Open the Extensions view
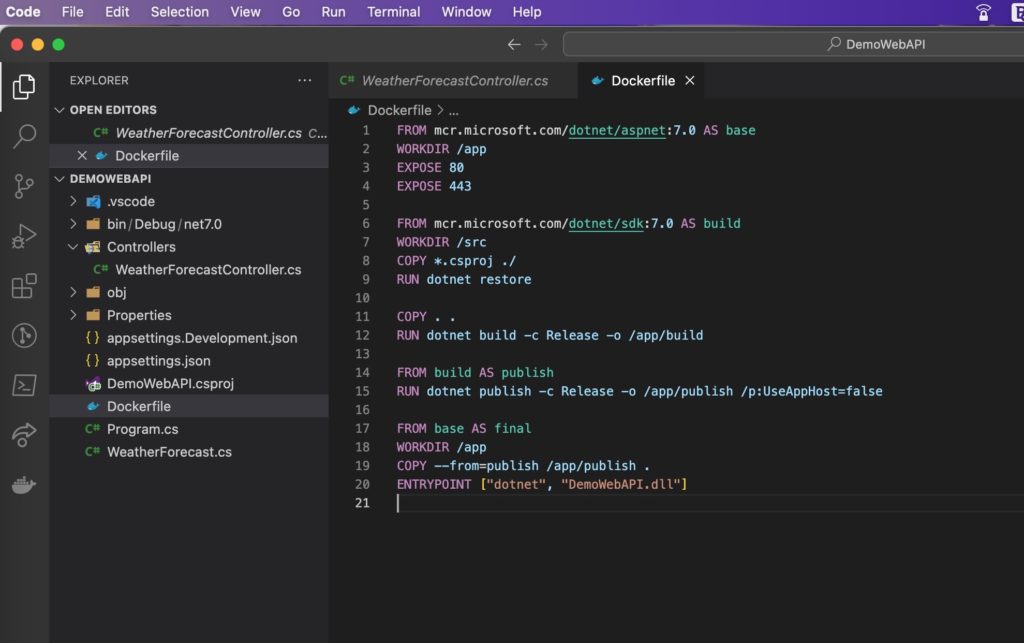The height and width of the screenshot is (643, 1024). pos(24,286)
